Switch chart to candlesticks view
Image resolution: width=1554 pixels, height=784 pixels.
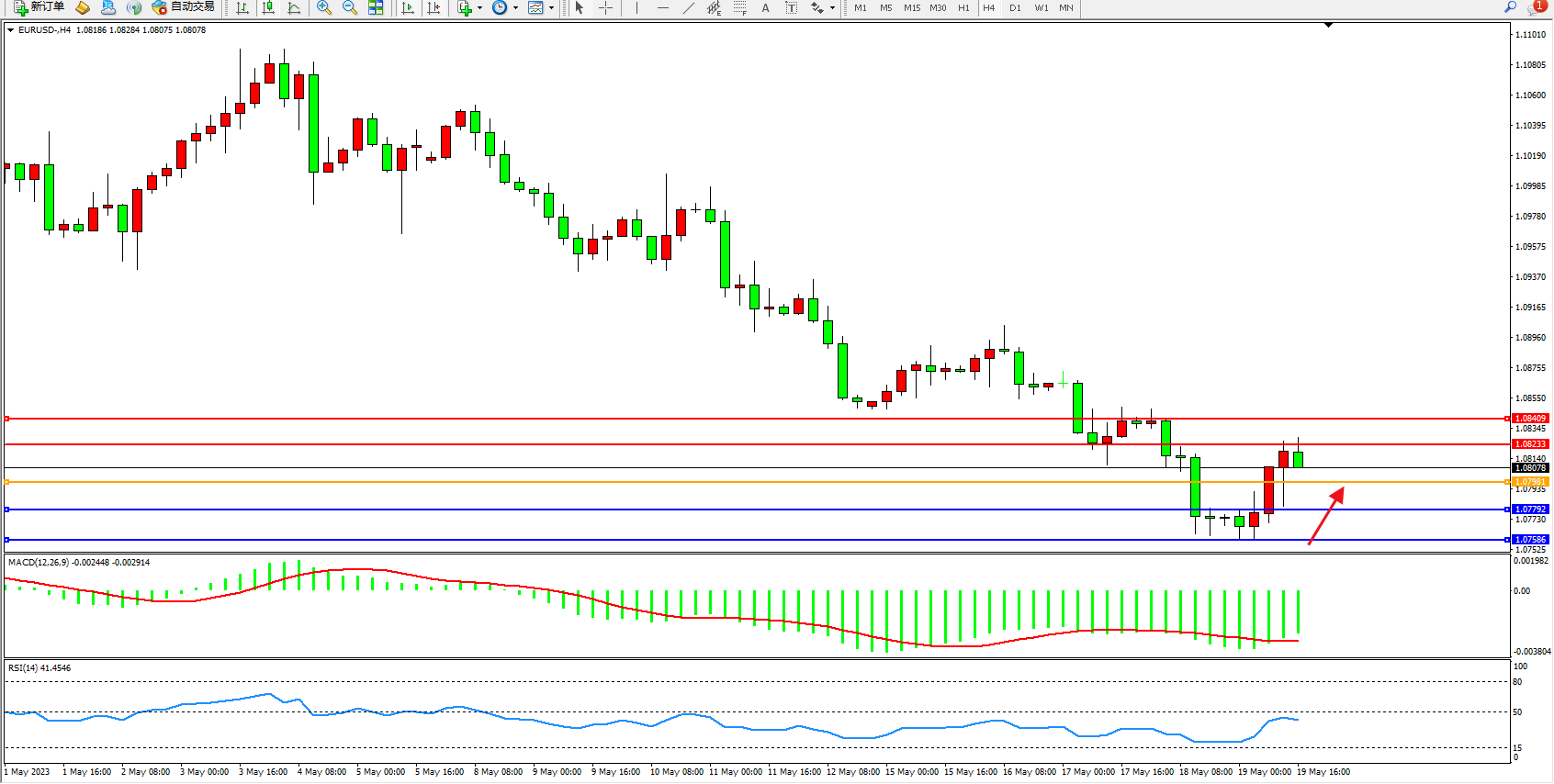click(x=268, y=7)
